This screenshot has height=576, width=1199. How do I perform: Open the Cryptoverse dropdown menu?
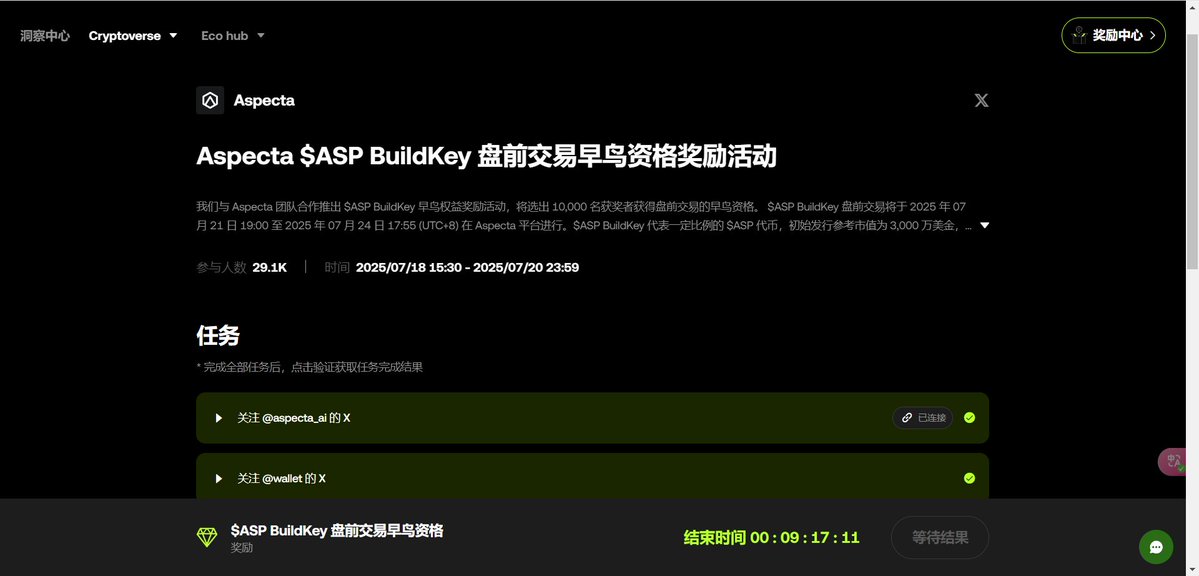(x=133, y=36)
